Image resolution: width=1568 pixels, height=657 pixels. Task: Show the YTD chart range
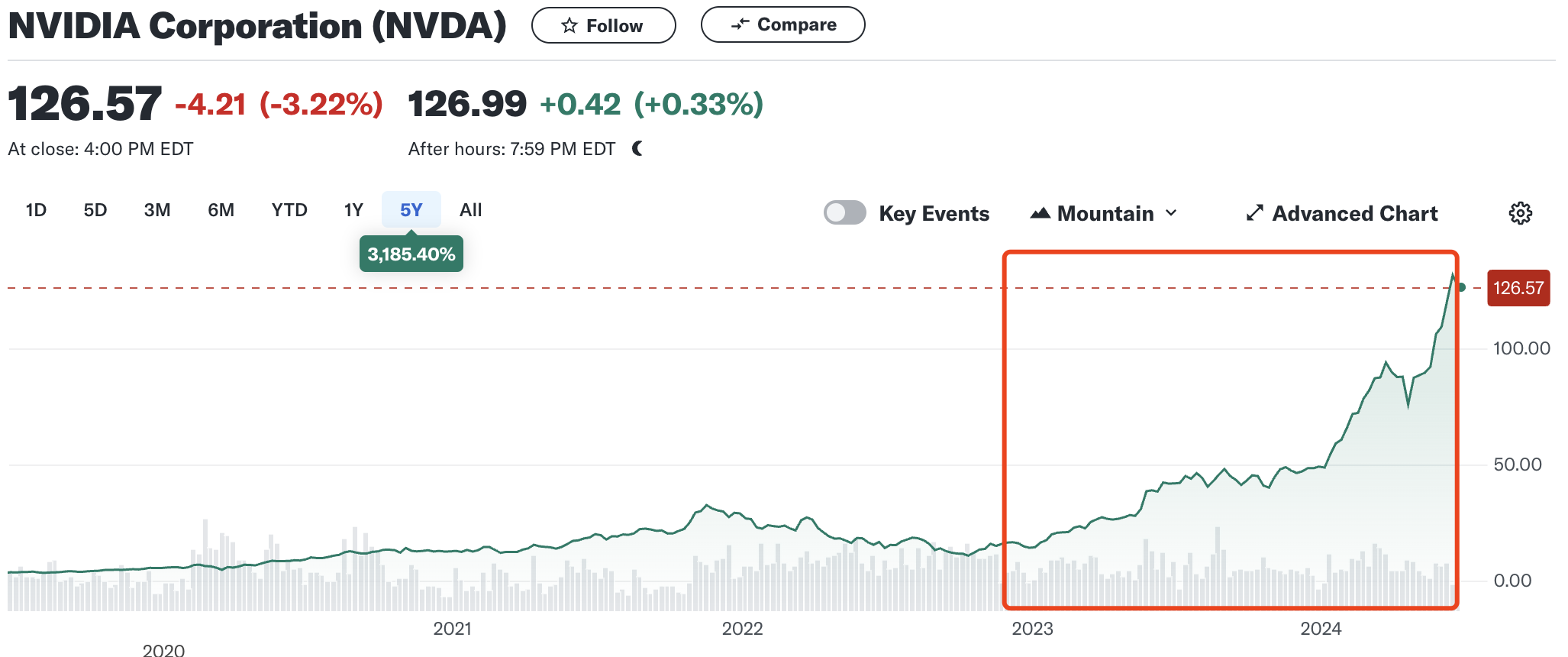[289, 210]
